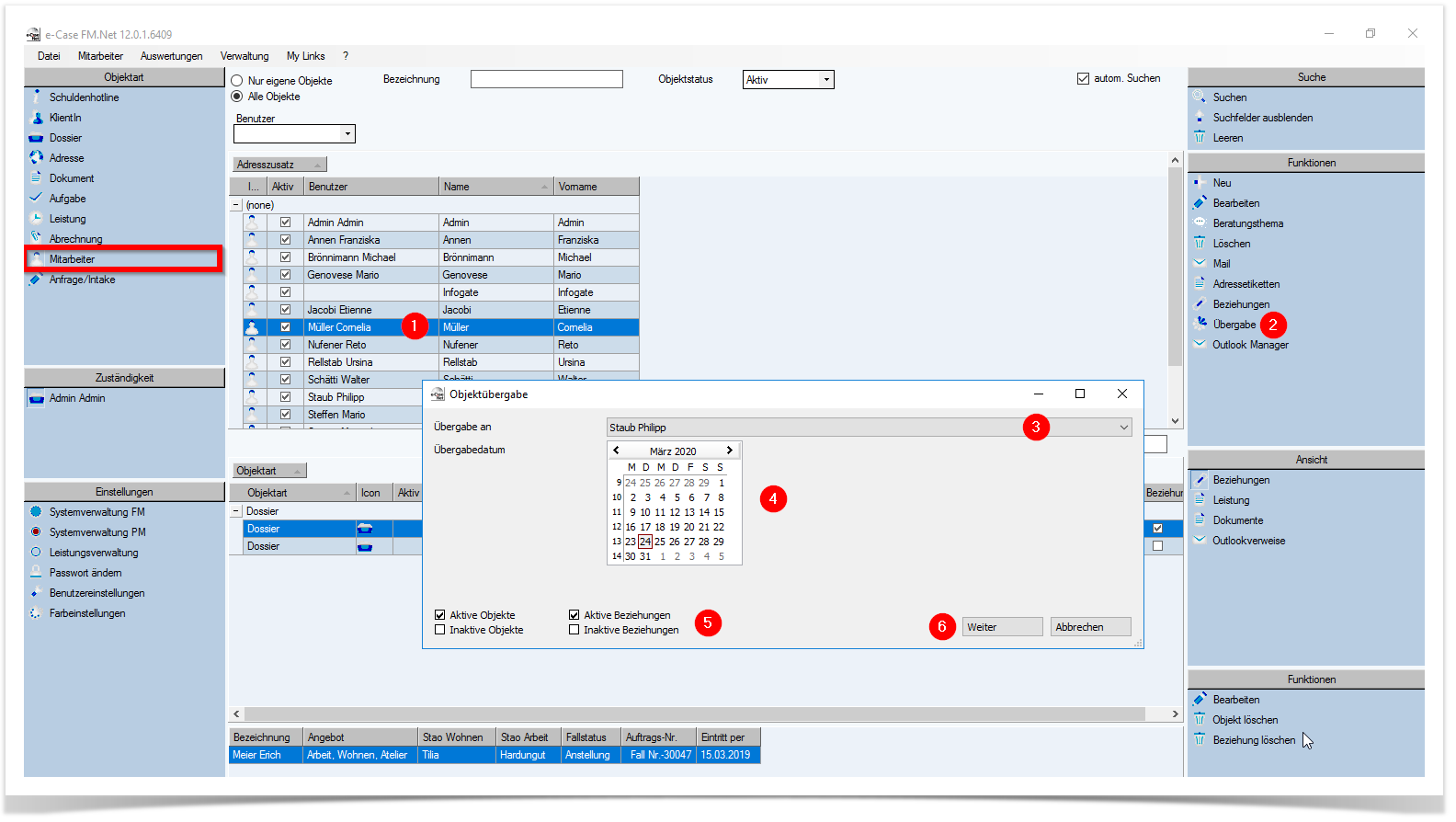Image resolution: width=1456 pixels, height=822 pixels.
Task: Open the Verwaltung menu
Action: coord(245,56)
